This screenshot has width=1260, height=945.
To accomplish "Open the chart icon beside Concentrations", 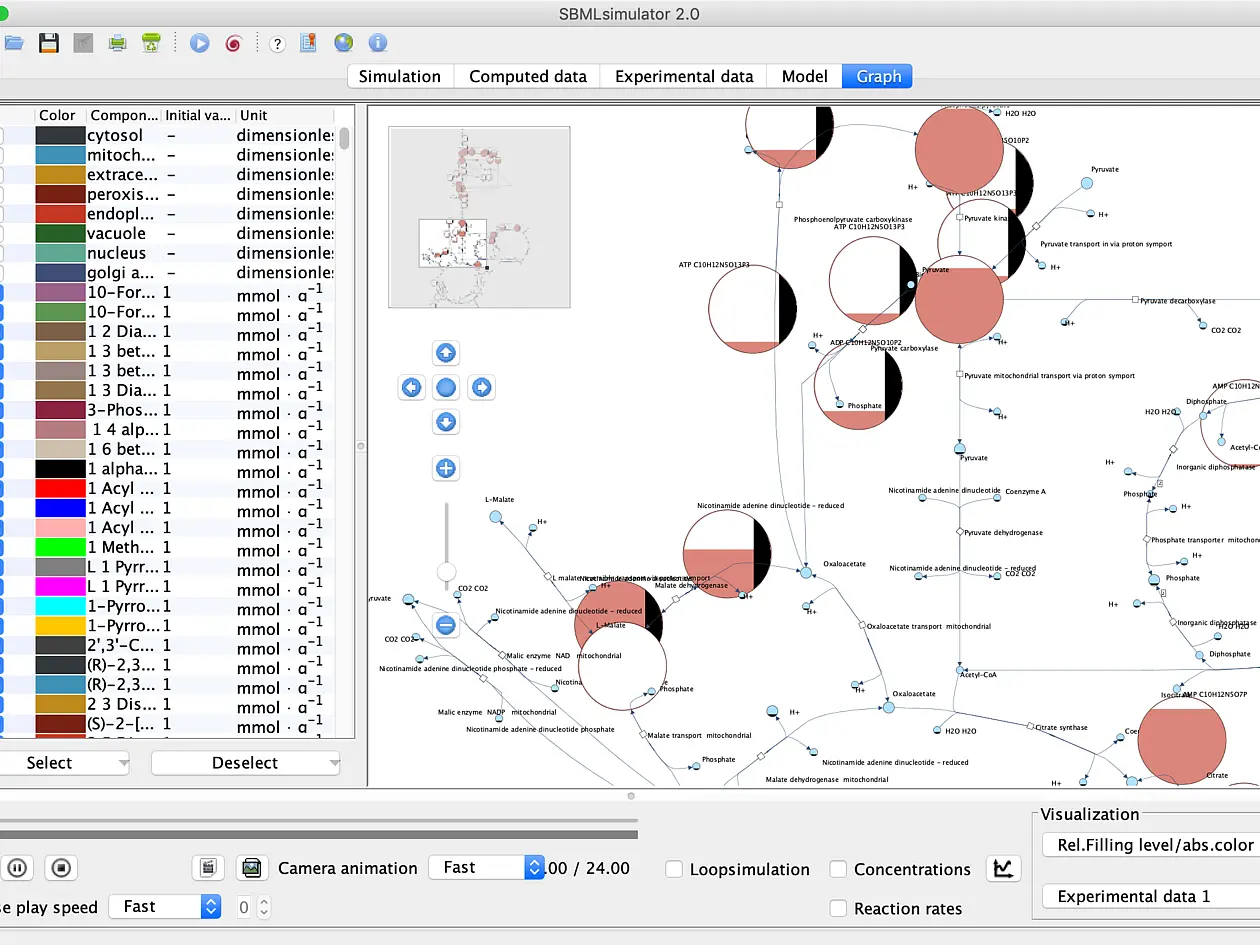I will (x=1003, y=868).
